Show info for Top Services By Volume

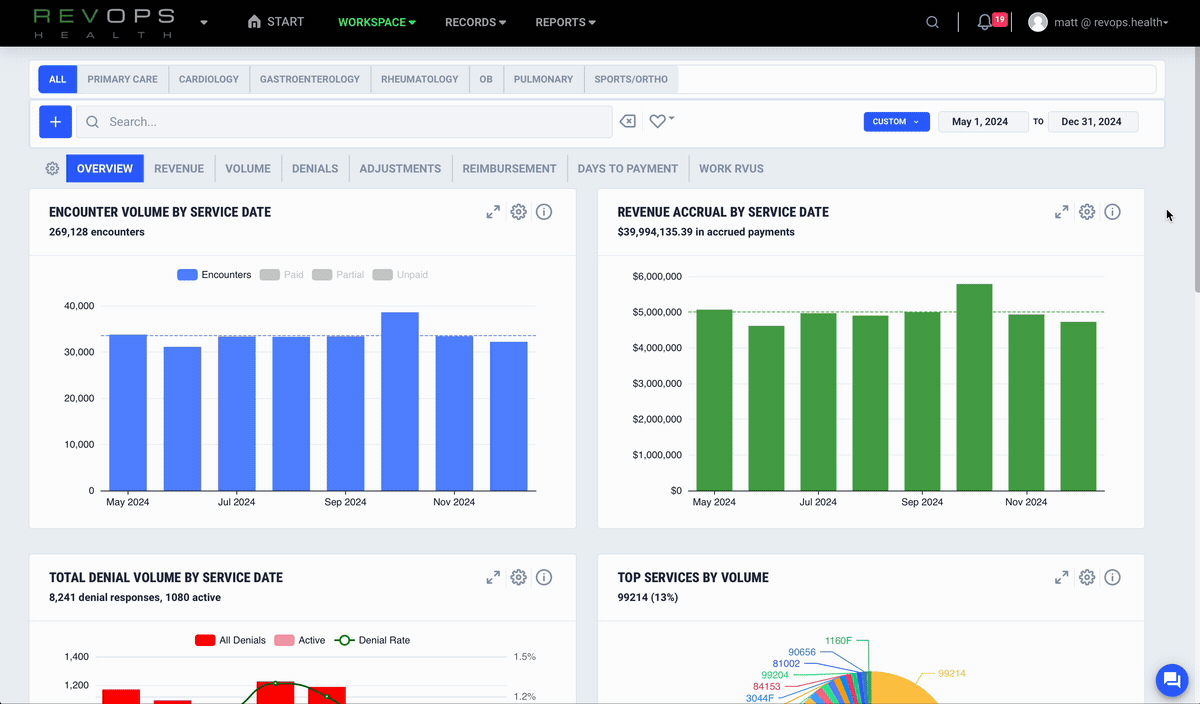[x=1113, y=577]
